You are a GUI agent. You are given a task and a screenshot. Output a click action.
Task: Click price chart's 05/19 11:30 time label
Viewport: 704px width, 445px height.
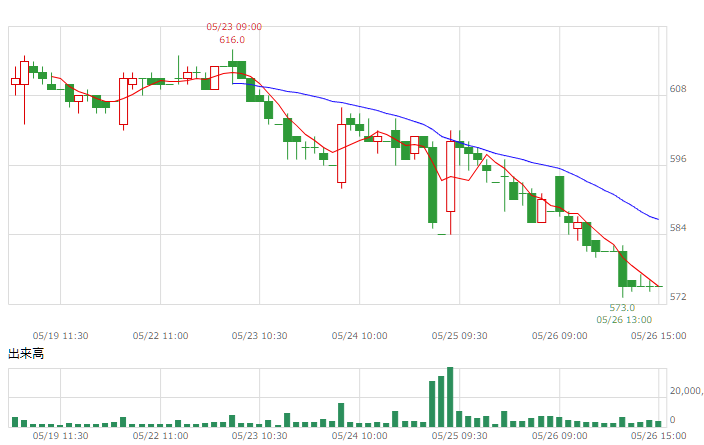click(x=60, y=336)
